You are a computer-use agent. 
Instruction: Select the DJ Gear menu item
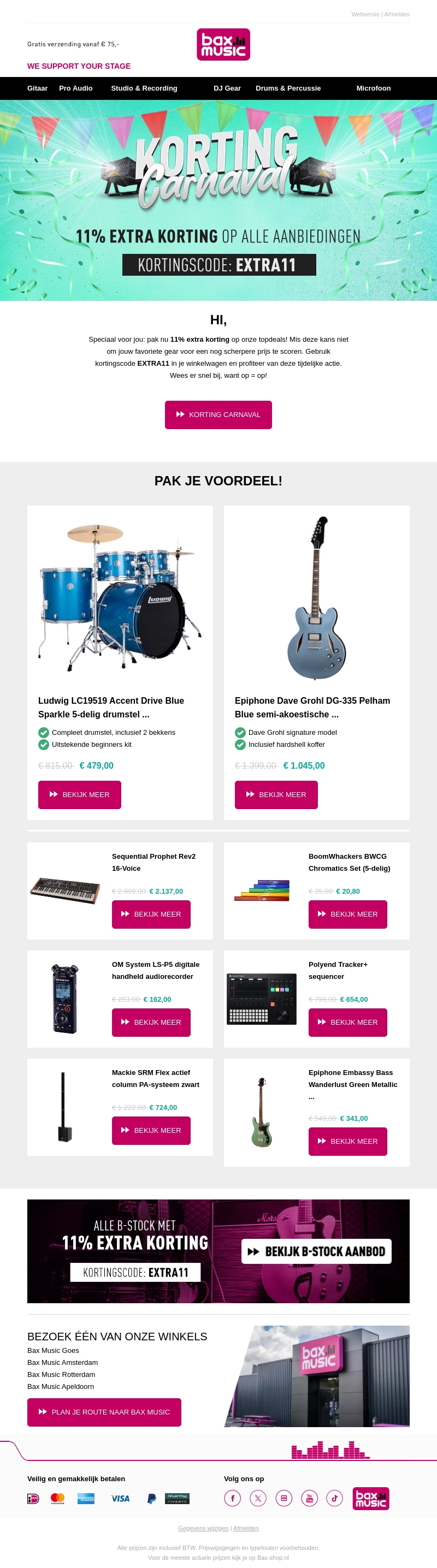click(x=227, y=88)
